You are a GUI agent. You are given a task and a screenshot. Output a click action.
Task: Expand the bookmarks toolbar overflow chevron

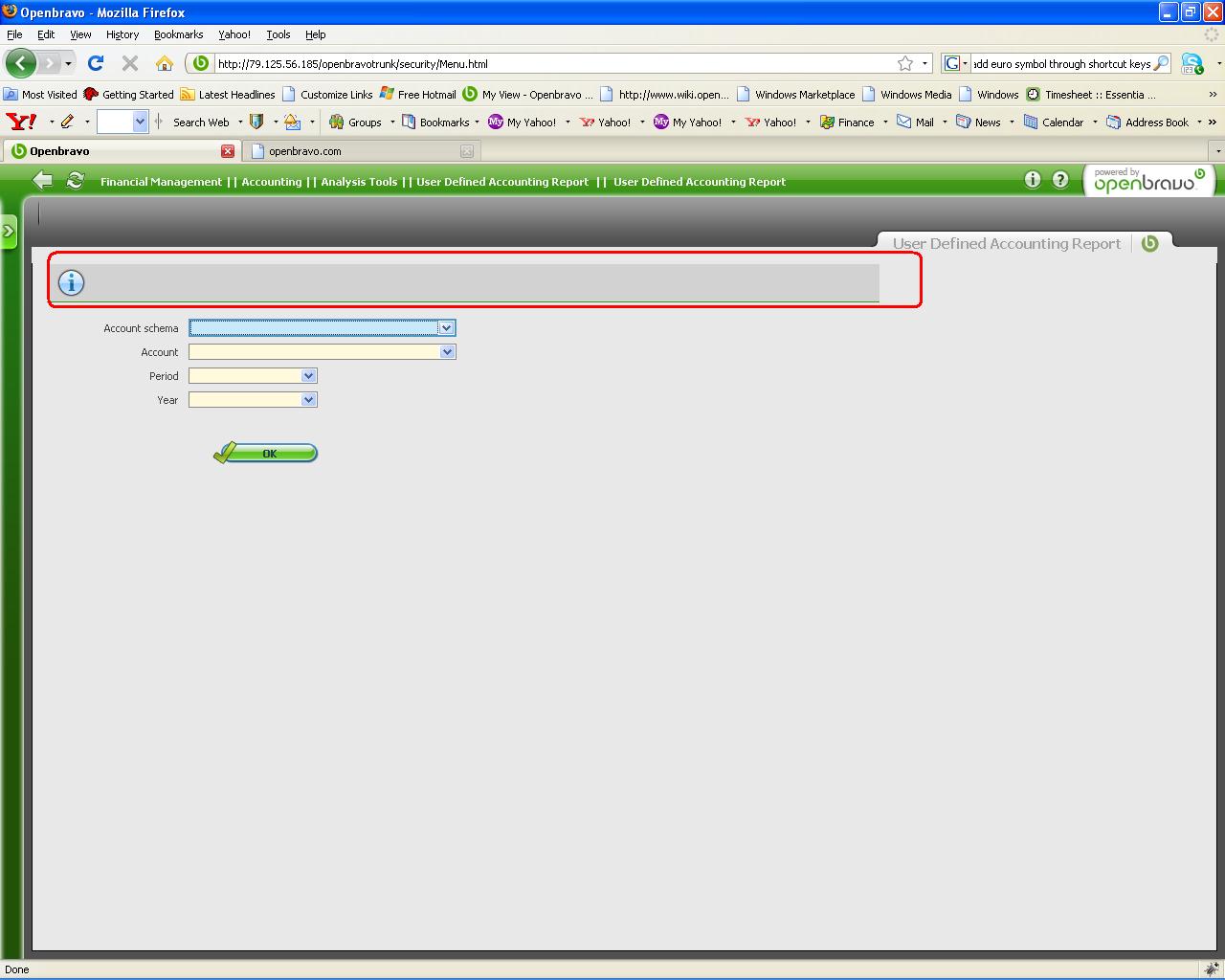pos(1214,94)
